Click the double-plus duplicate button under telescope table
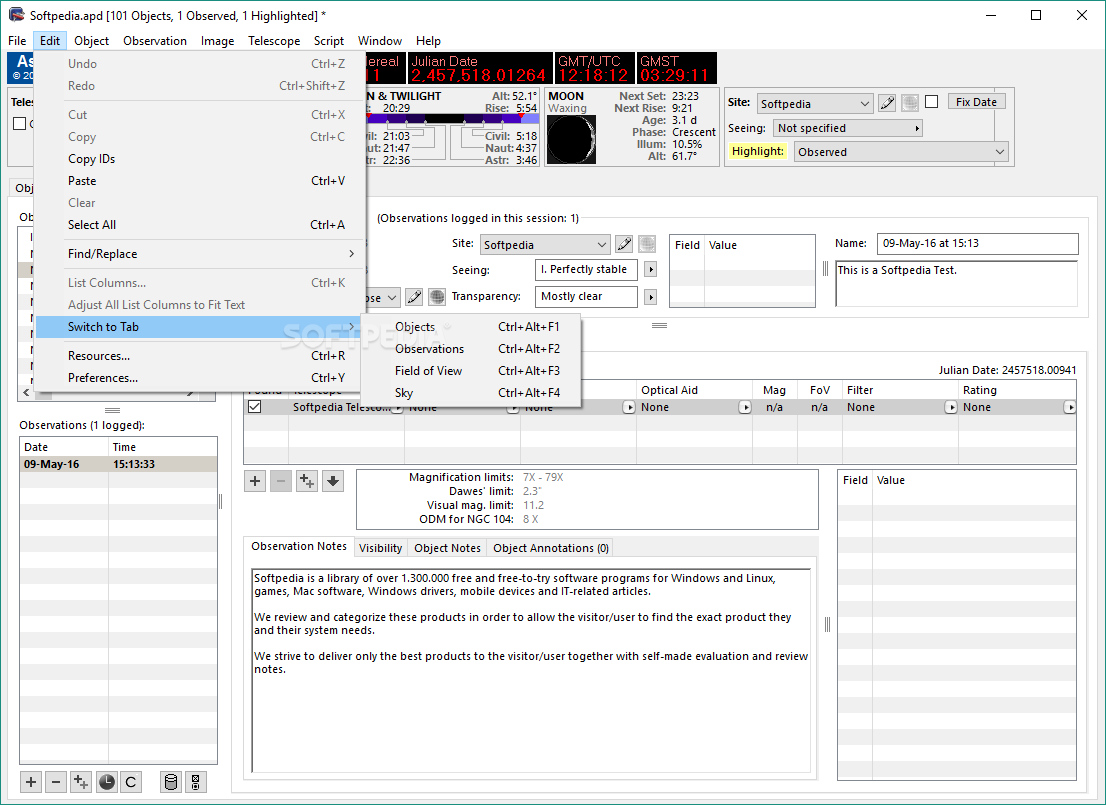This screenshot has width=1106, height=805. 307,481
